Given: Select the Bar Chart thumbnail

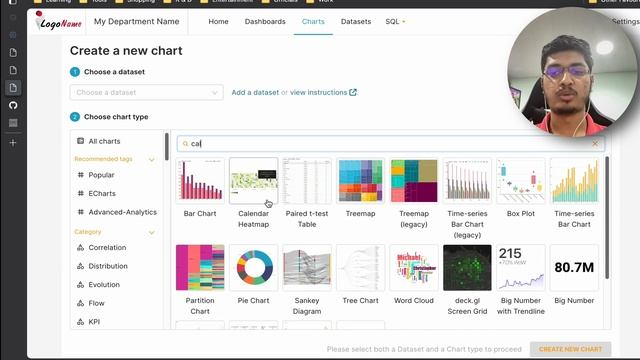Looking at the screenshot, I should point(200,181).
